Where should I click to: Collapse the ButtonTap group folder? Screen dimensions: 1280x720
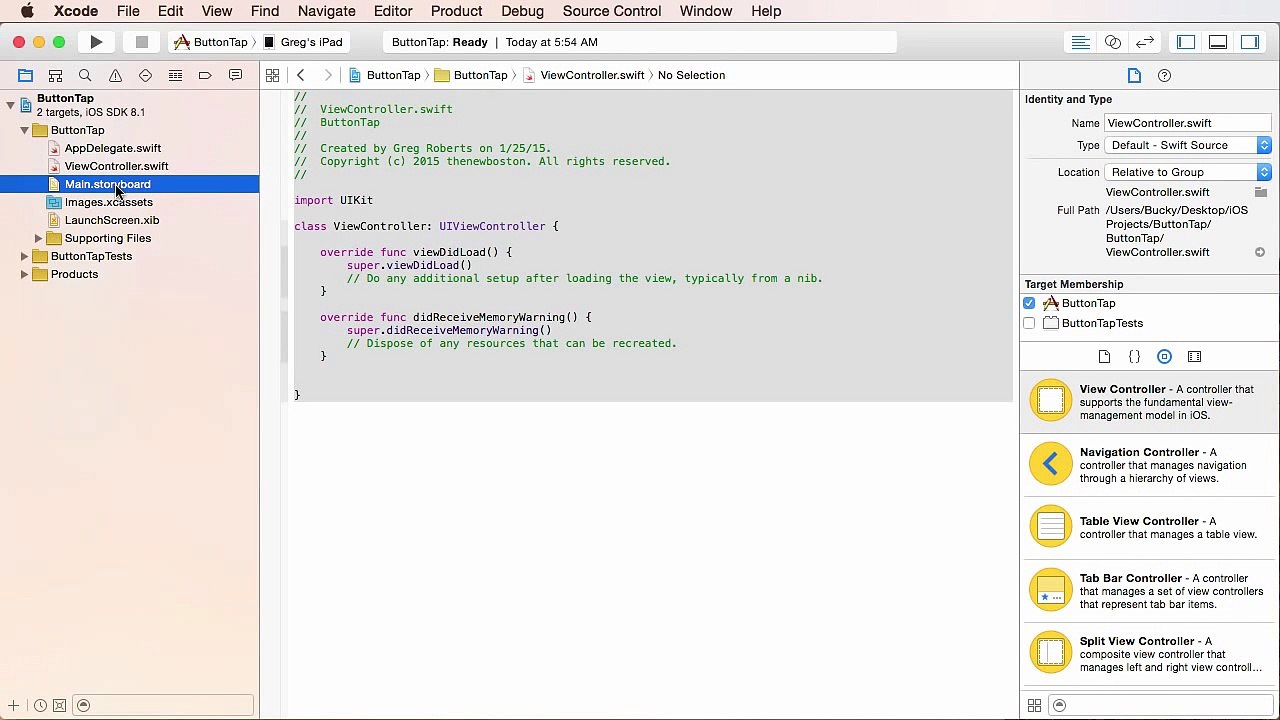[24, 130]
